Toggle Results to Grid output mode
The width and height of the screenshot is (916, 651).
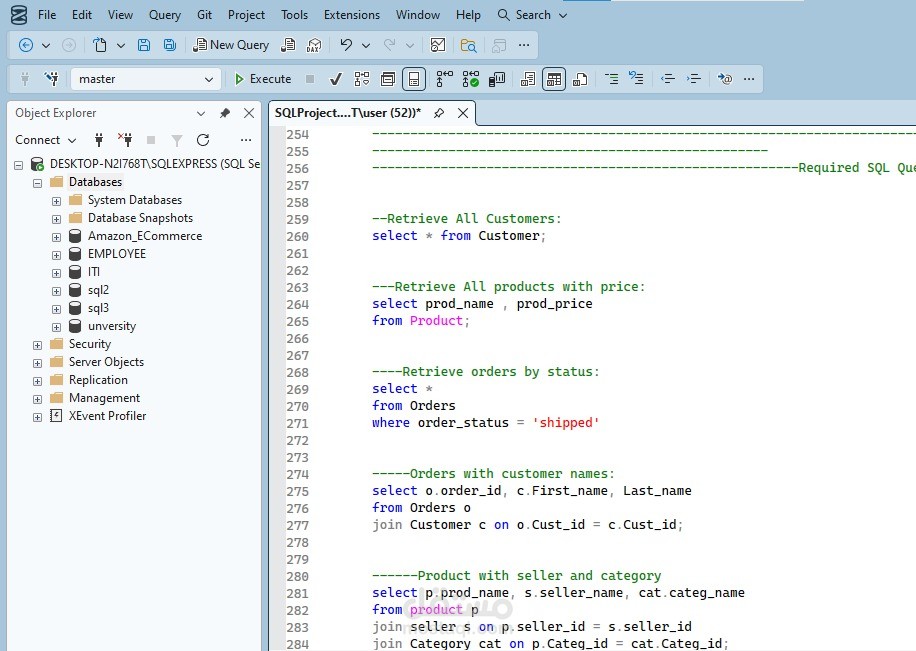pyautogui.click(x=554, y=79)
